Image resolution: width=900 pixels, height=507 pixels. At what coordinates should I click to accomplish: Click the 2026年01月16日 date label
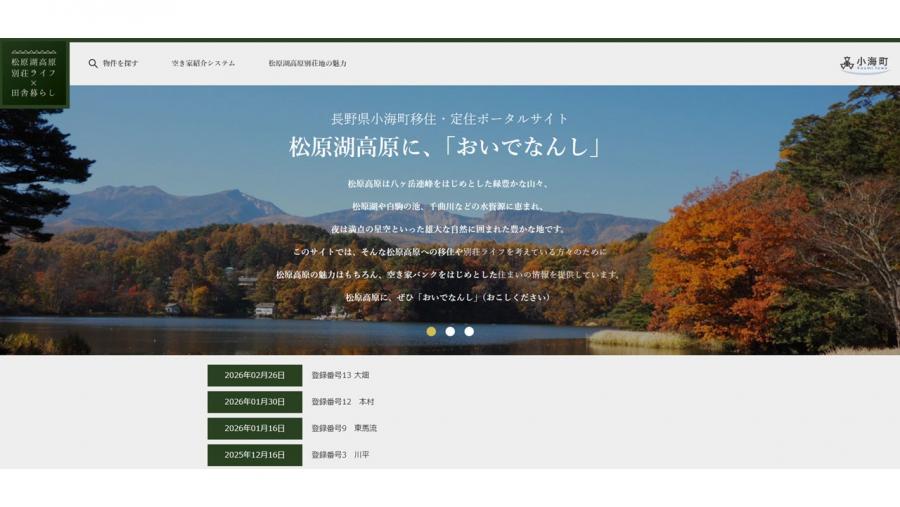point(255,428)
